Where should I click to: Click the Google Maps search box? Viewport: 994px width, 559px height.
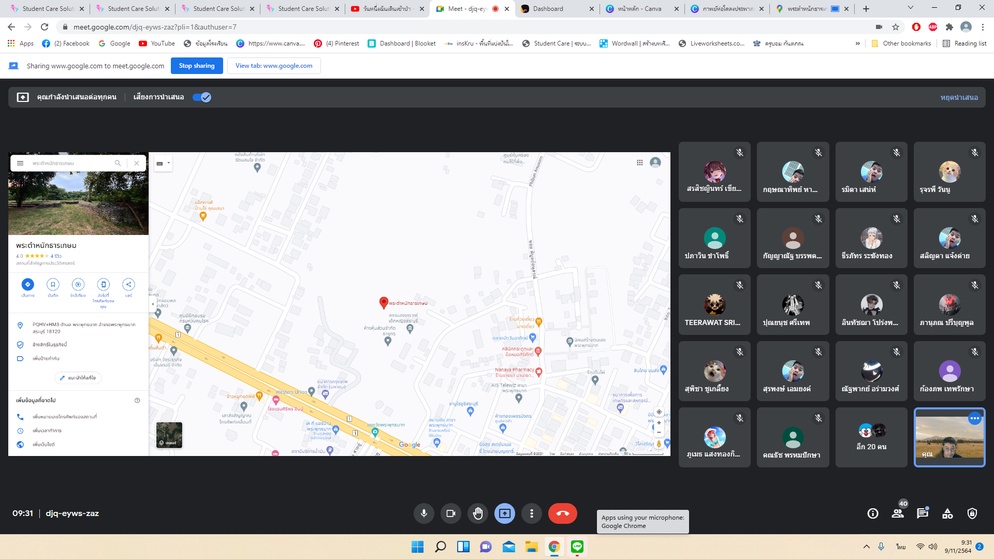[71, 163]
